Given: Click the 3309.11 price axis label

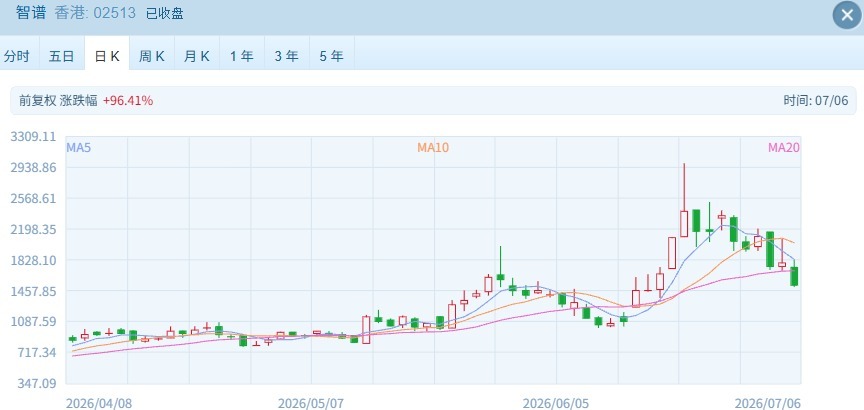Looking at the screenshot, I should click(33, 136).
